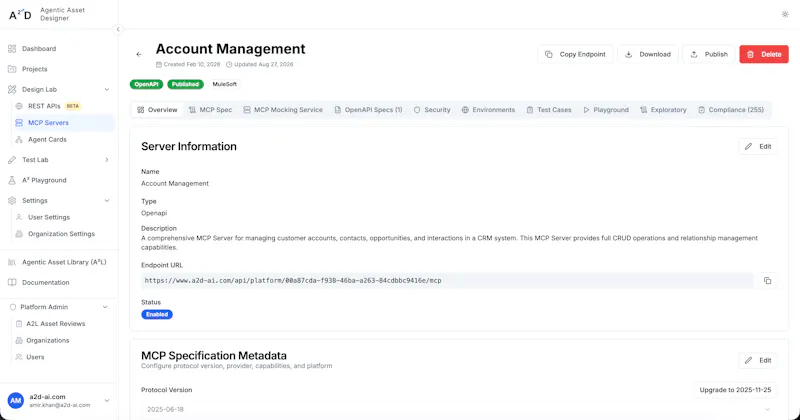The width and height of the screenshot is (800, 420).
Task: Open the Environments tab
Action: point(488,110)
